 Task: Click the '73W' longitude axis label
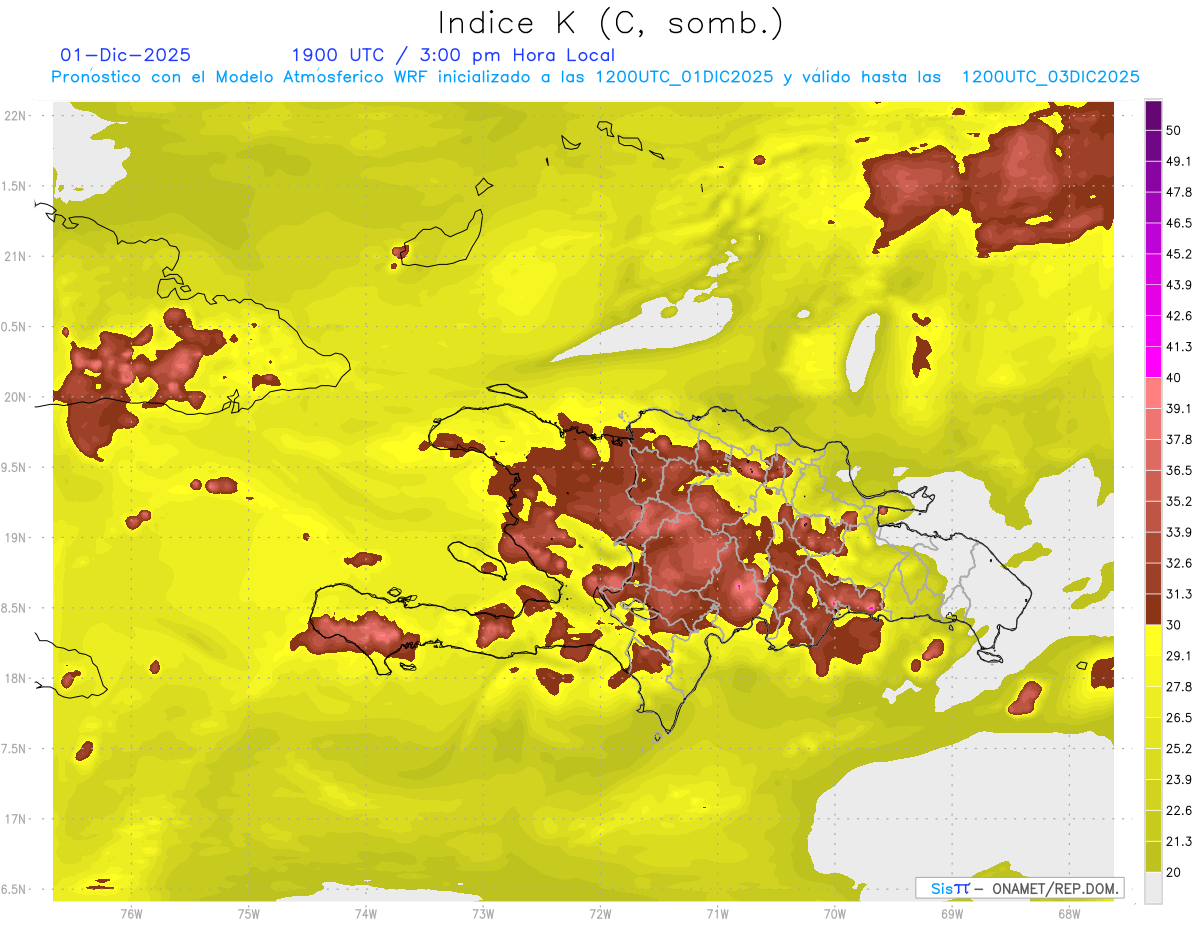483,913
